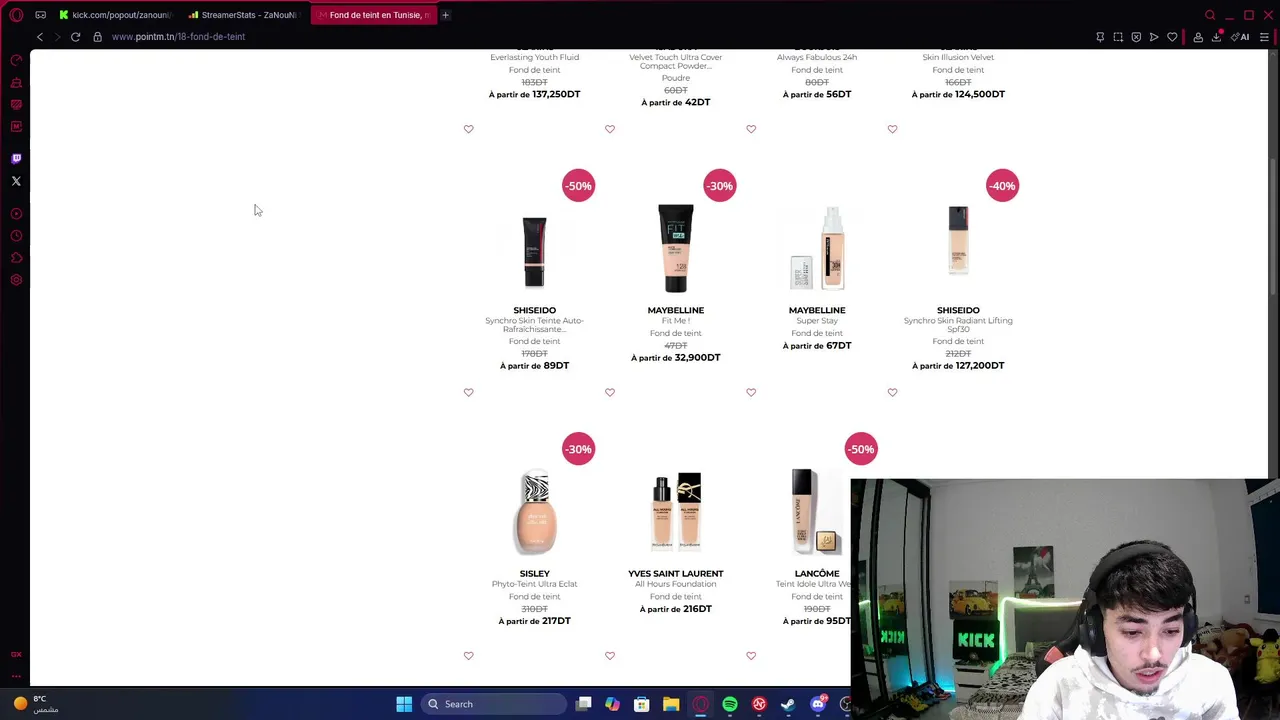Click the Everlasting Youth Fluid product link
The height and width of the screenshot is (720, 1280).
click(534, 57)
